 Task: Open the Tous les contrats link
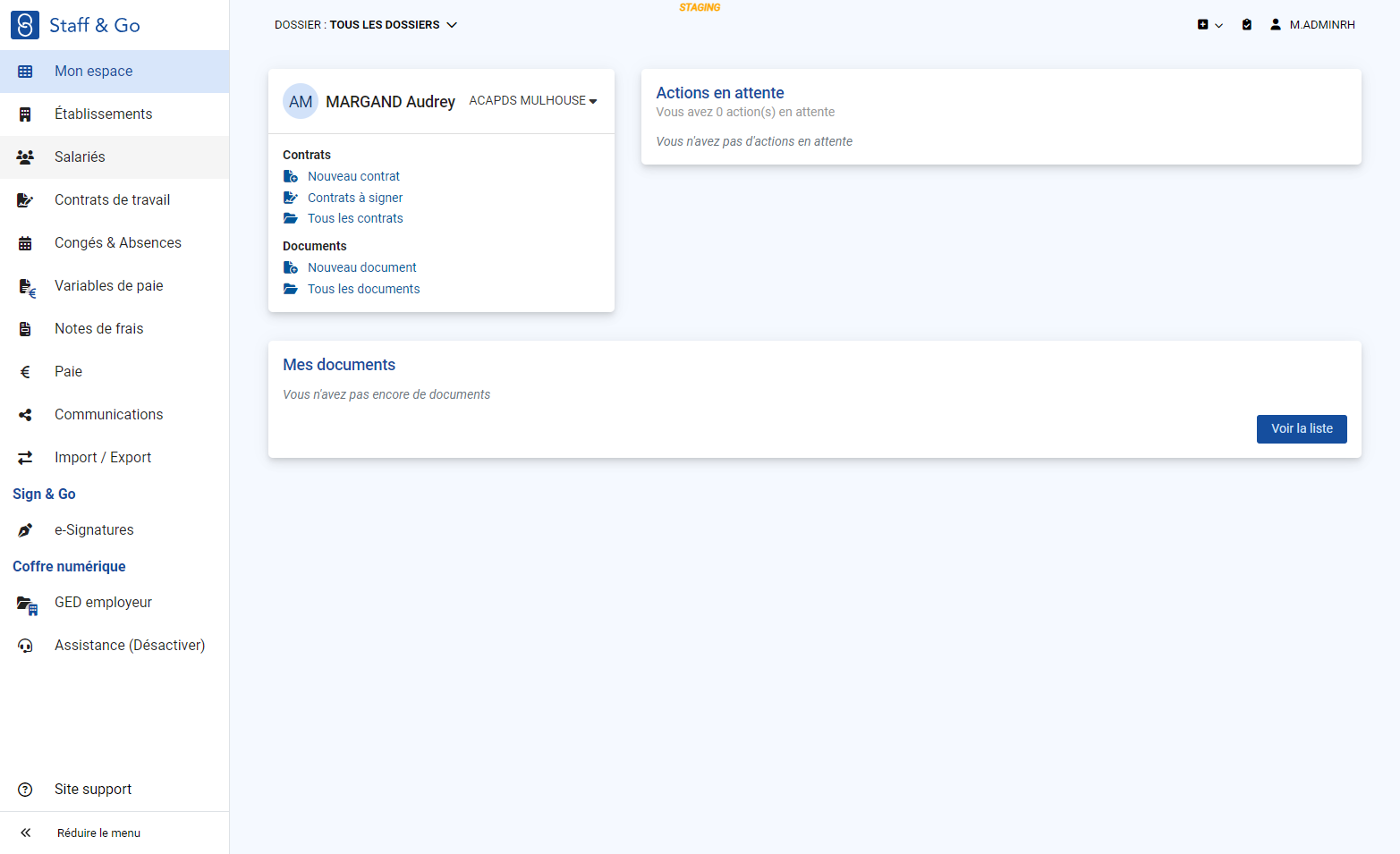pyautogui.click(x=355, y=219)
